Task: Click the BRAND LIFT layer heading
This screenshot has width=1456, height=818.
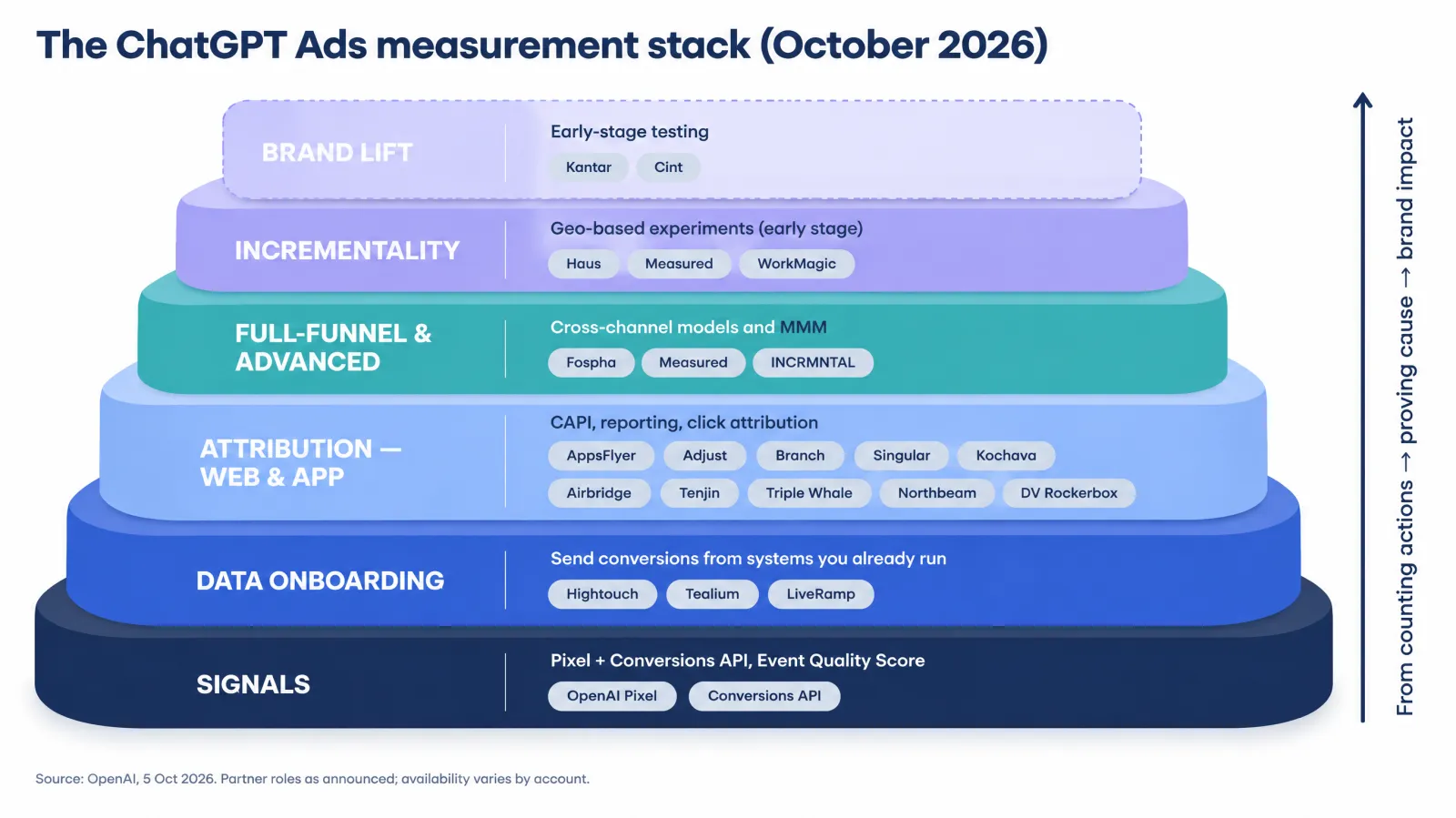Action: click(x=337, y=153)
